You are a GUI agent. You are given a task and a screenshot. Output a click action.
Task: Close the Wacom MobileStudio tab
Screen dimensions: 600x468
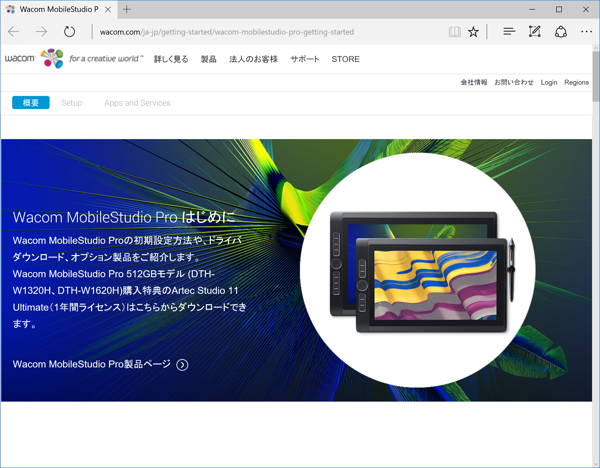click(x=108, y=10)
